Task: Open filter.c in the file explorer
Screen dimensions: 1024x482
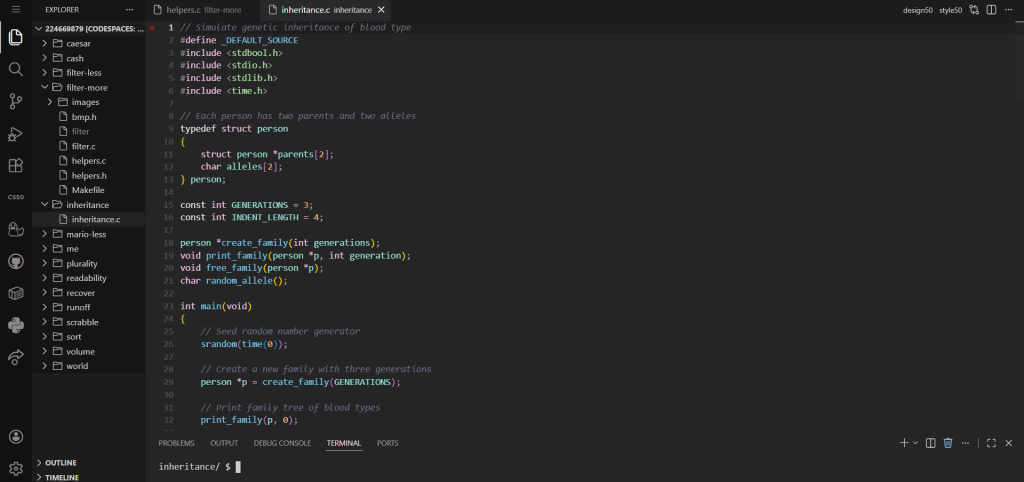Action: (x=84, y=146)
